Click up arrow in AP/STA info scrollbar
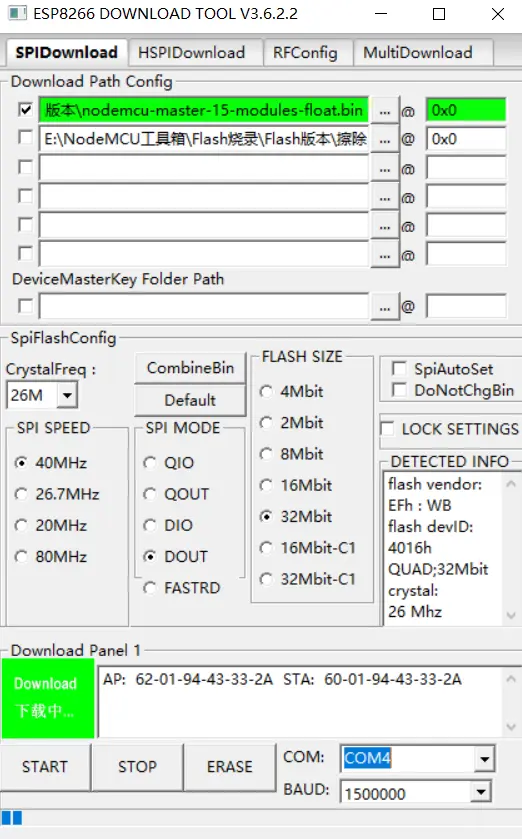The image size is (522, 839). point(511,678)
